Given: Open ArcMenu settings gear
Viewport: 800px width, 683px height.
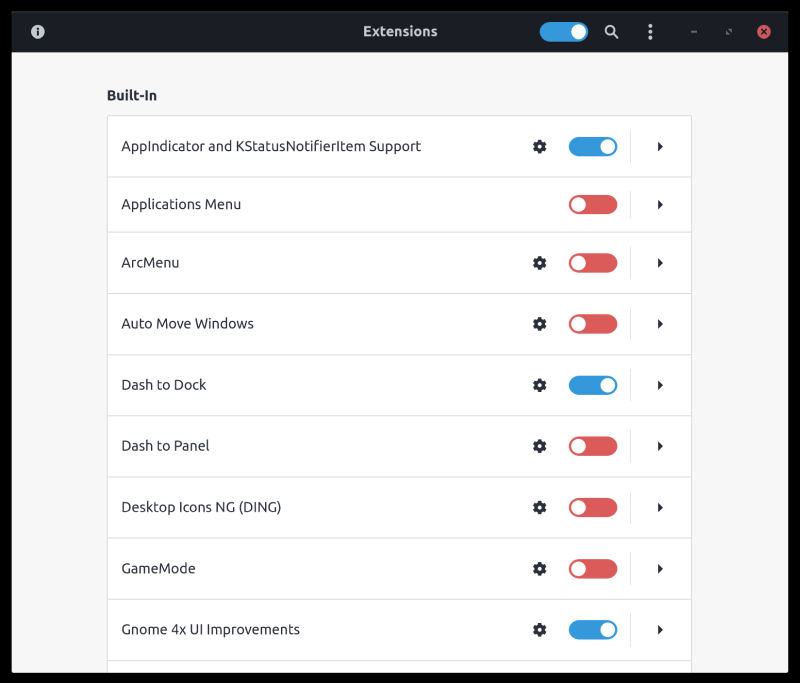Looking at the screenshot, I should pyautogui.click(x=540, y=263).
